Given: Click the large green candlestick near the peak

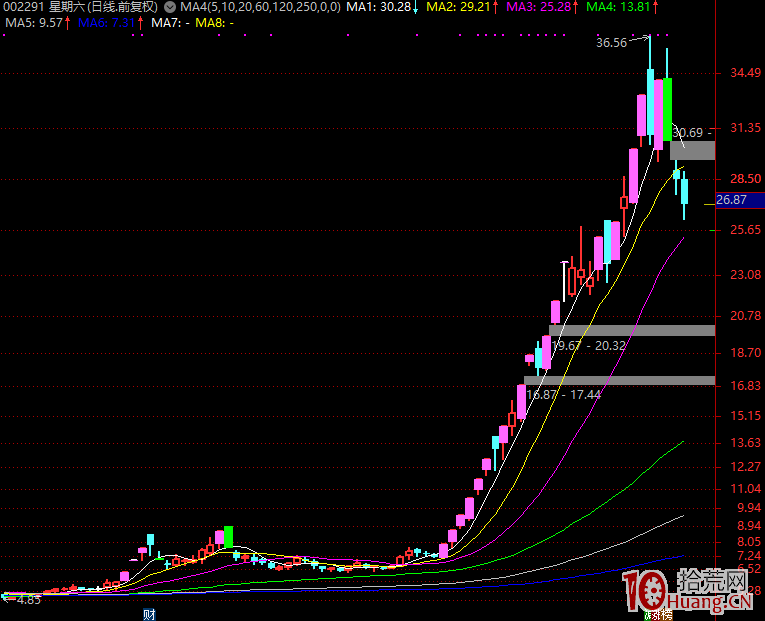Looking at the screenshot, I should pos(667,108).
